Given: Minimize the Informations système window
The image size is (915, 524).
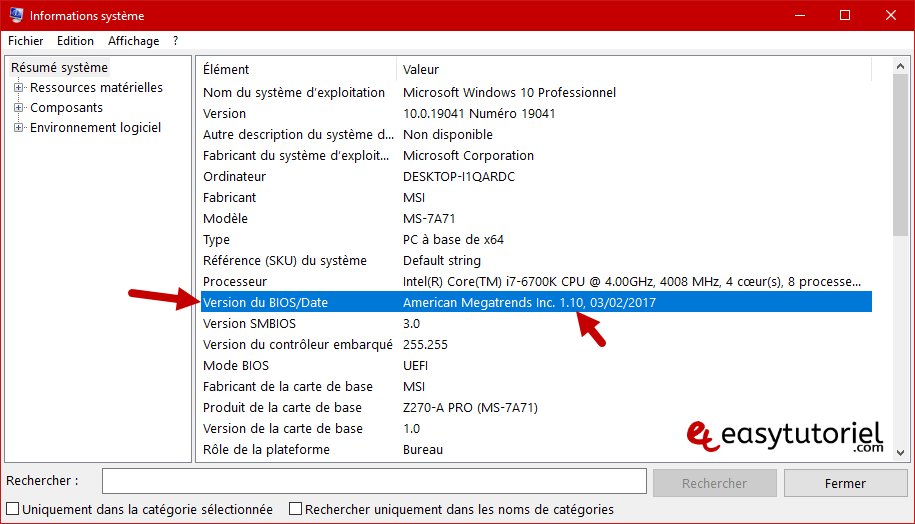Looking at the screenshot, I should click(x=800, y=15).
